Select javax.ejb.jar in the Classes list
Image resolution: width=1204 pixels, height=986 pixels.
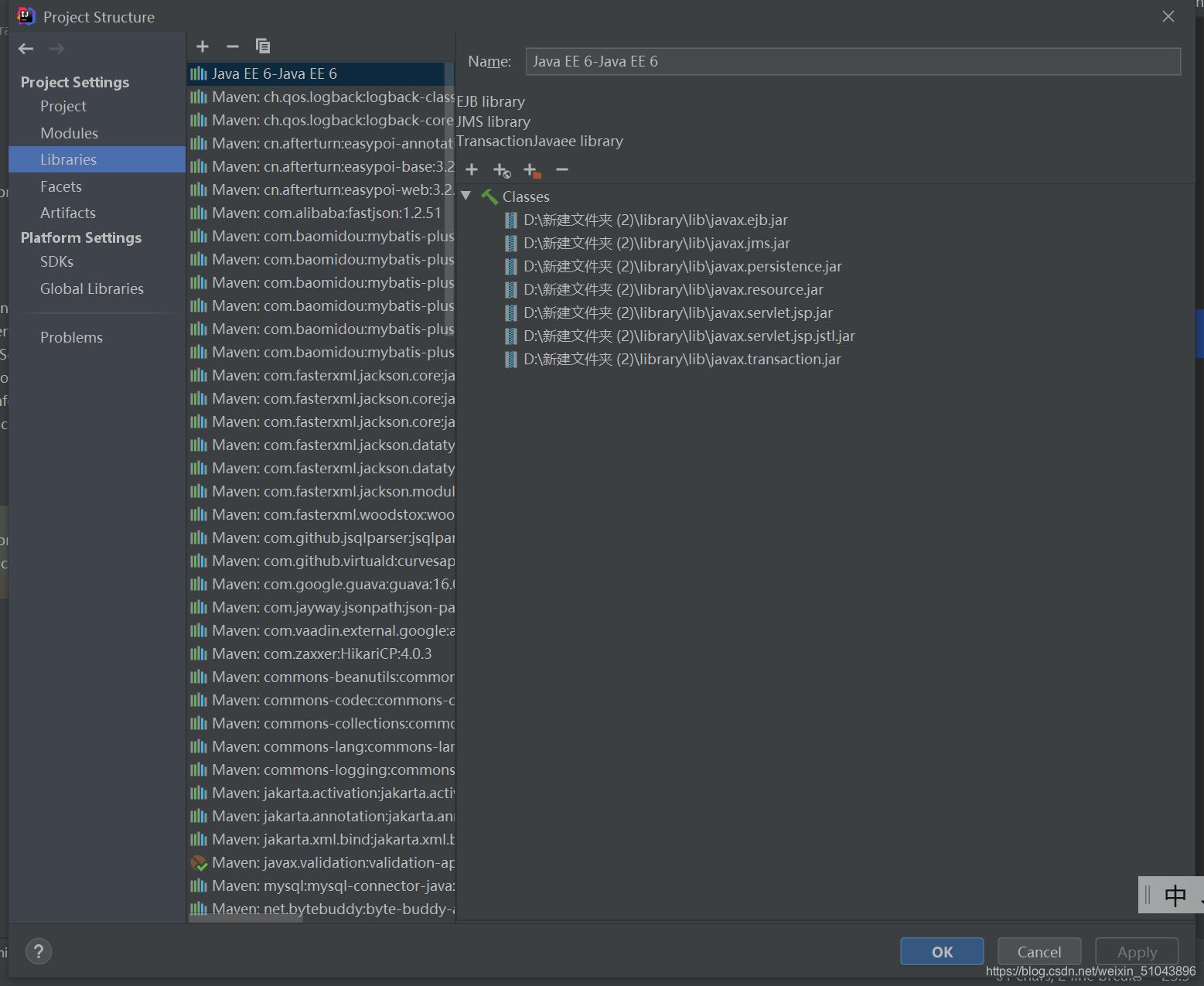655,220
